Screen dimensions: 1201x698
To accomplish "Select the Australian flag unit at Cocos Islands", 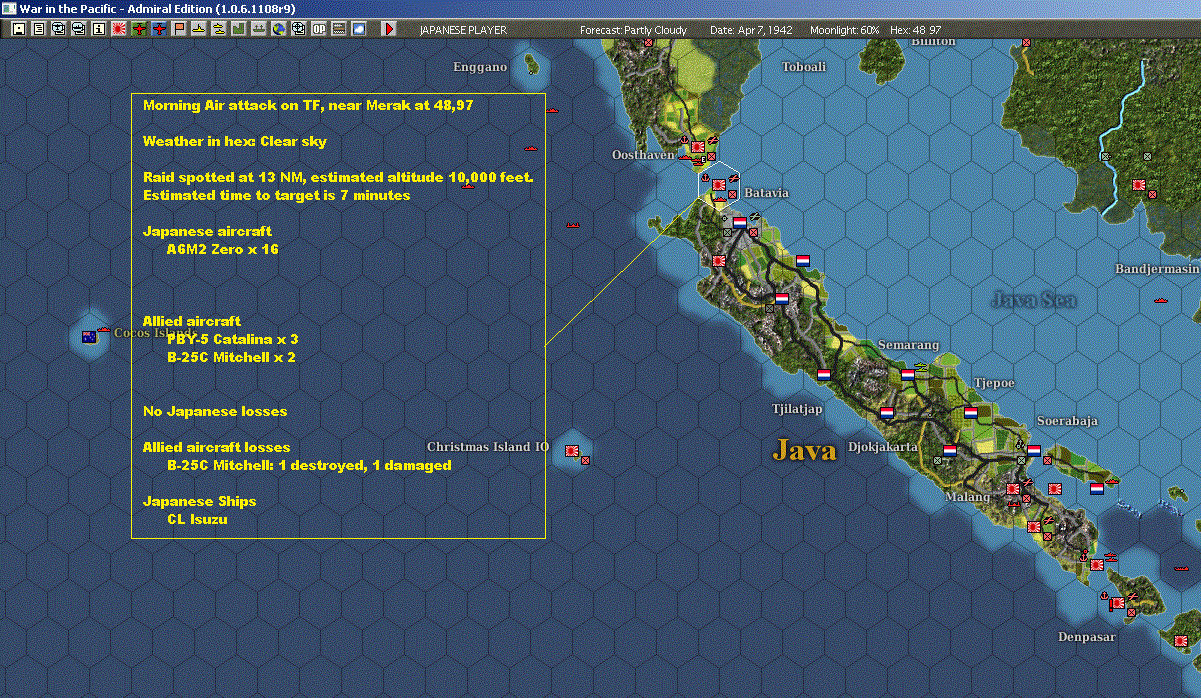I will coord(89,337).
